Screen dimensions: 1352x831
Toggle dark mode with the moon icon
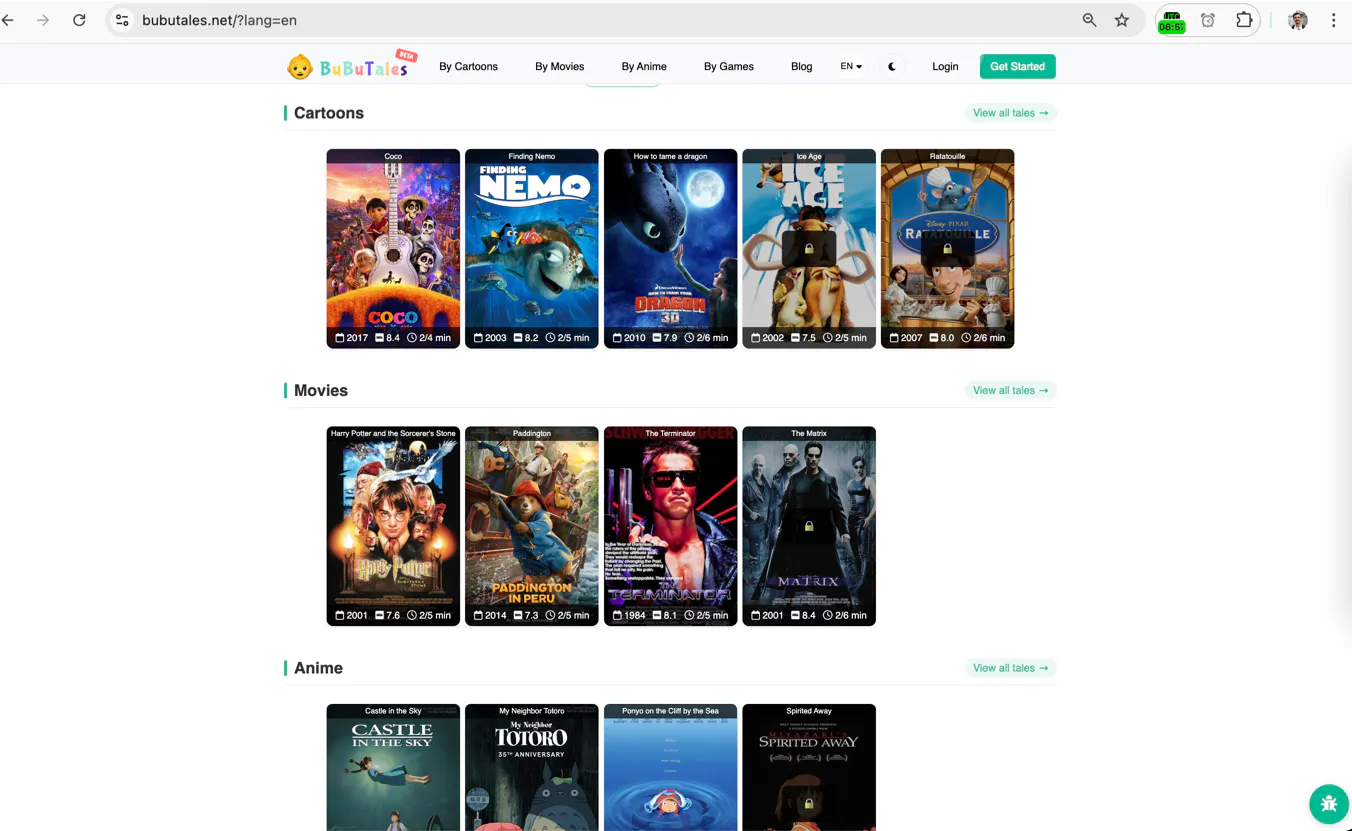(892, 67)
